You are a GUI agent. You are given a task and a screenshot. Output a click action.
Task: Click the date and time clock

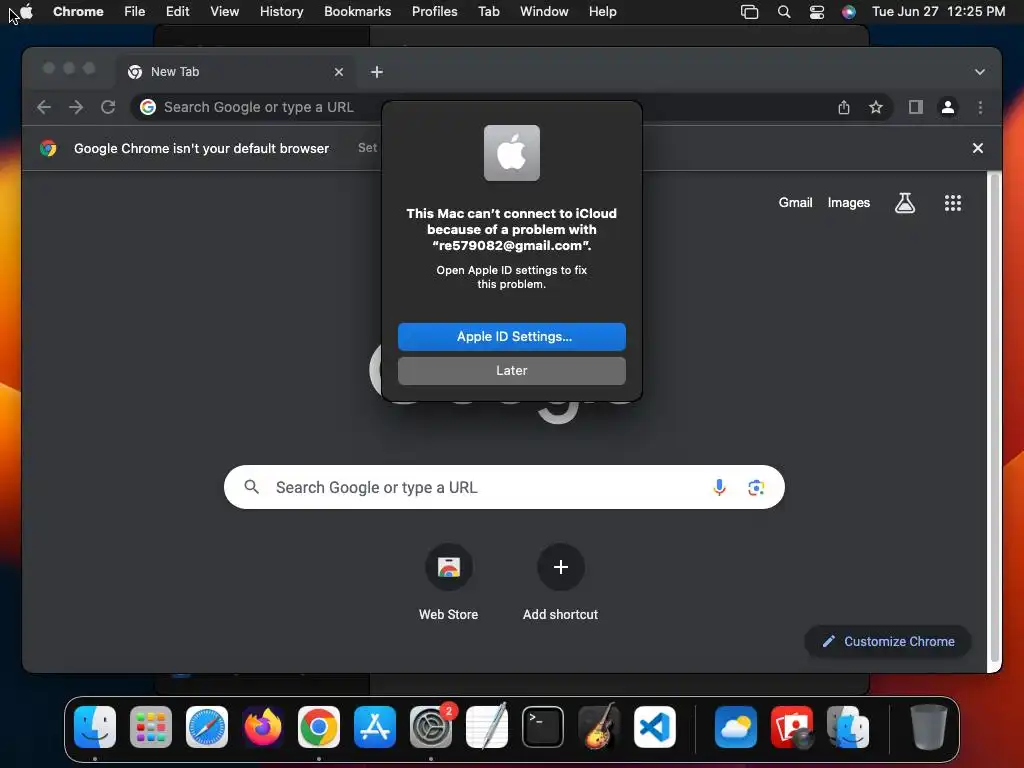point(938,11)
